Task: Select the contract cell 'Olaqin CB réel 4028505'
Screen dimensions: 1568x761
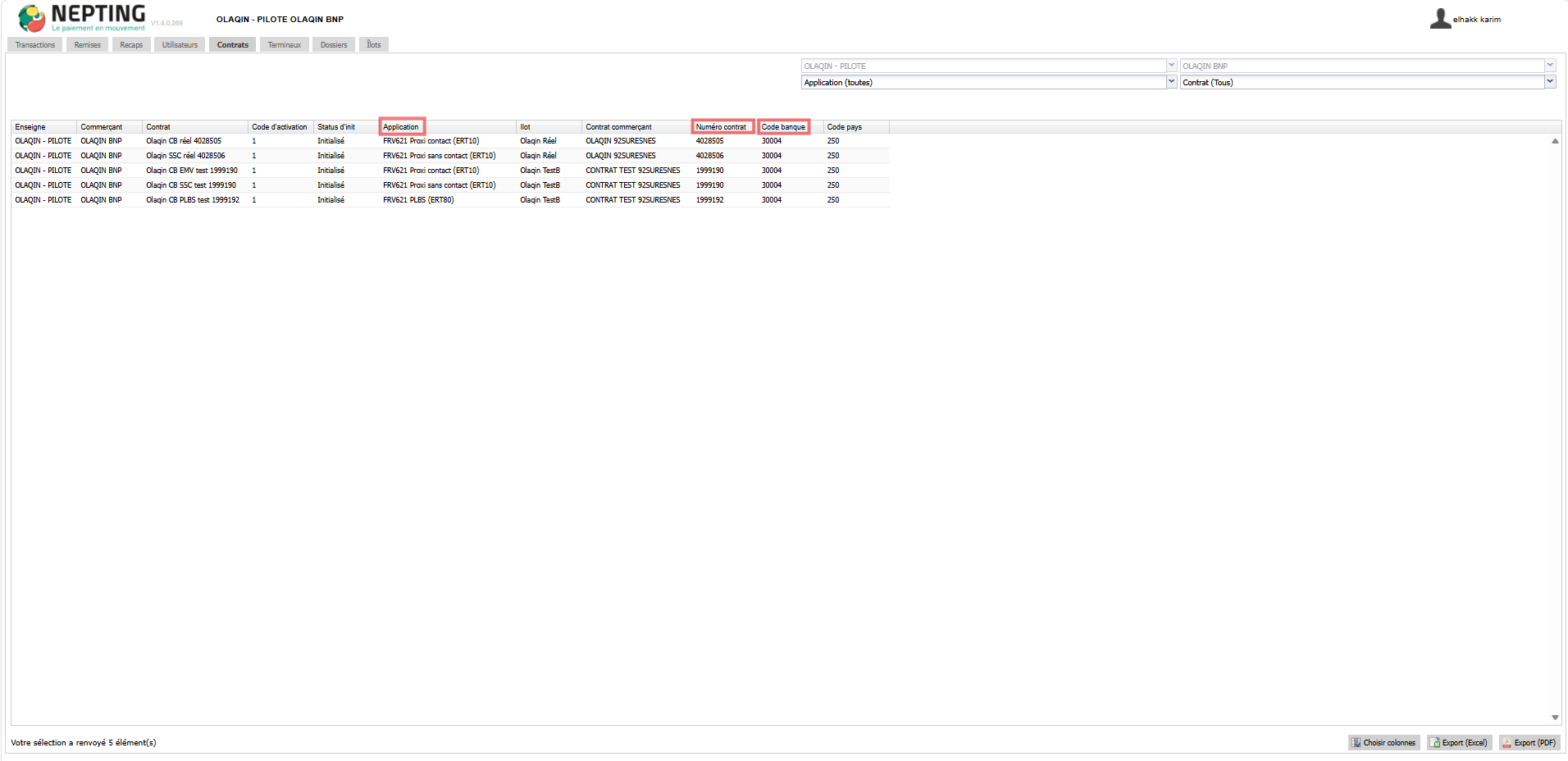Action: [x=184, y=141]
